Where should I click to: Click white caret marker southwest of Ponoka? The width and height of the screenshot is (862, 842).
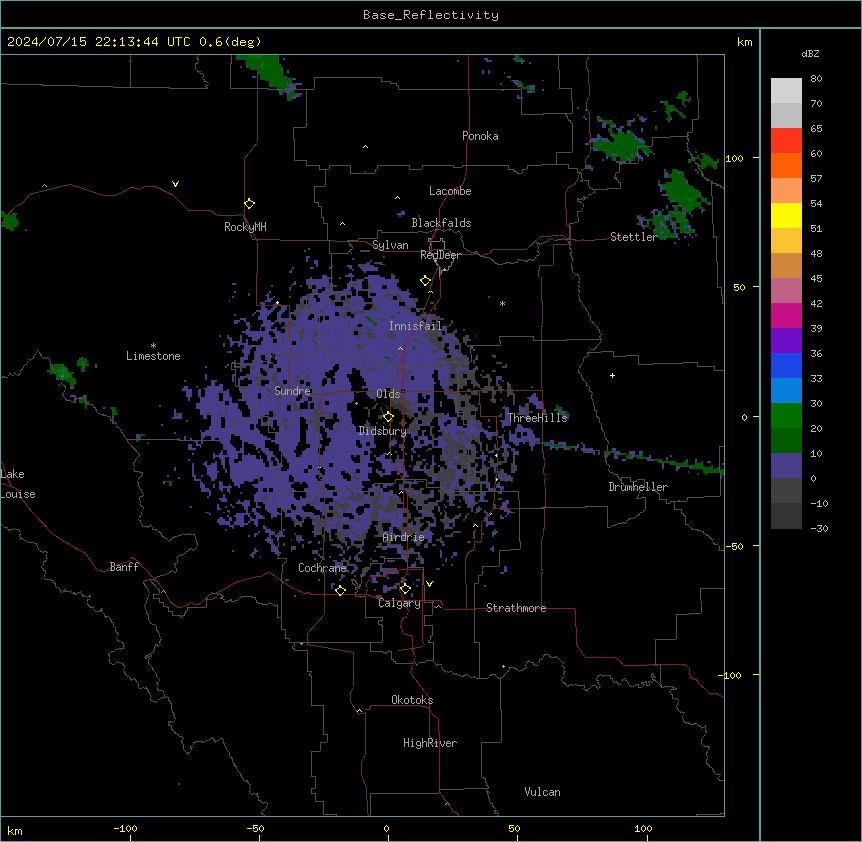point(365,147)
